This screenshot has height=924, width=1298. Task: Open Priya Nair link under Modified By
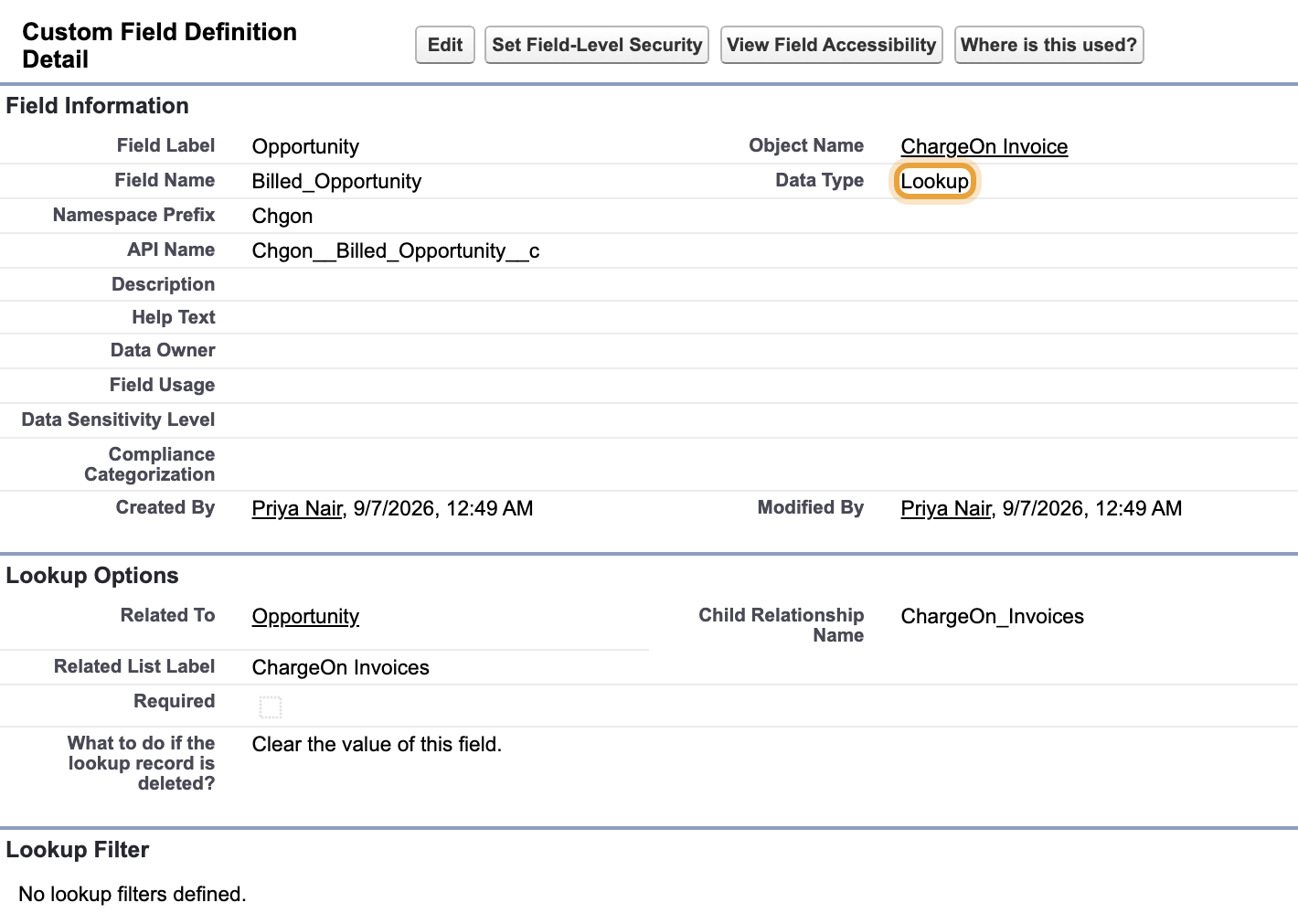pos(946,508)
